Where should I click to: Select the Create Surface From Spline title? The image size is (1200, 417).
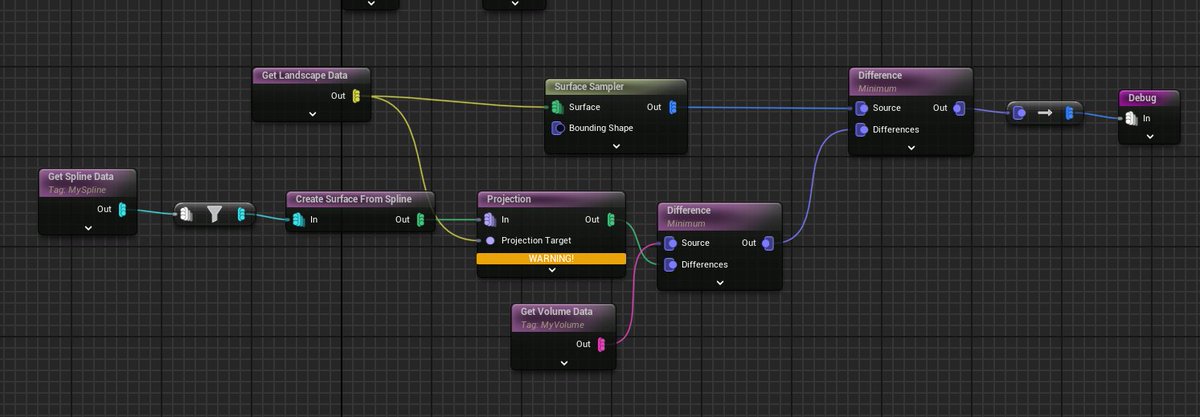pyautogui.click(x=354, y=199)
